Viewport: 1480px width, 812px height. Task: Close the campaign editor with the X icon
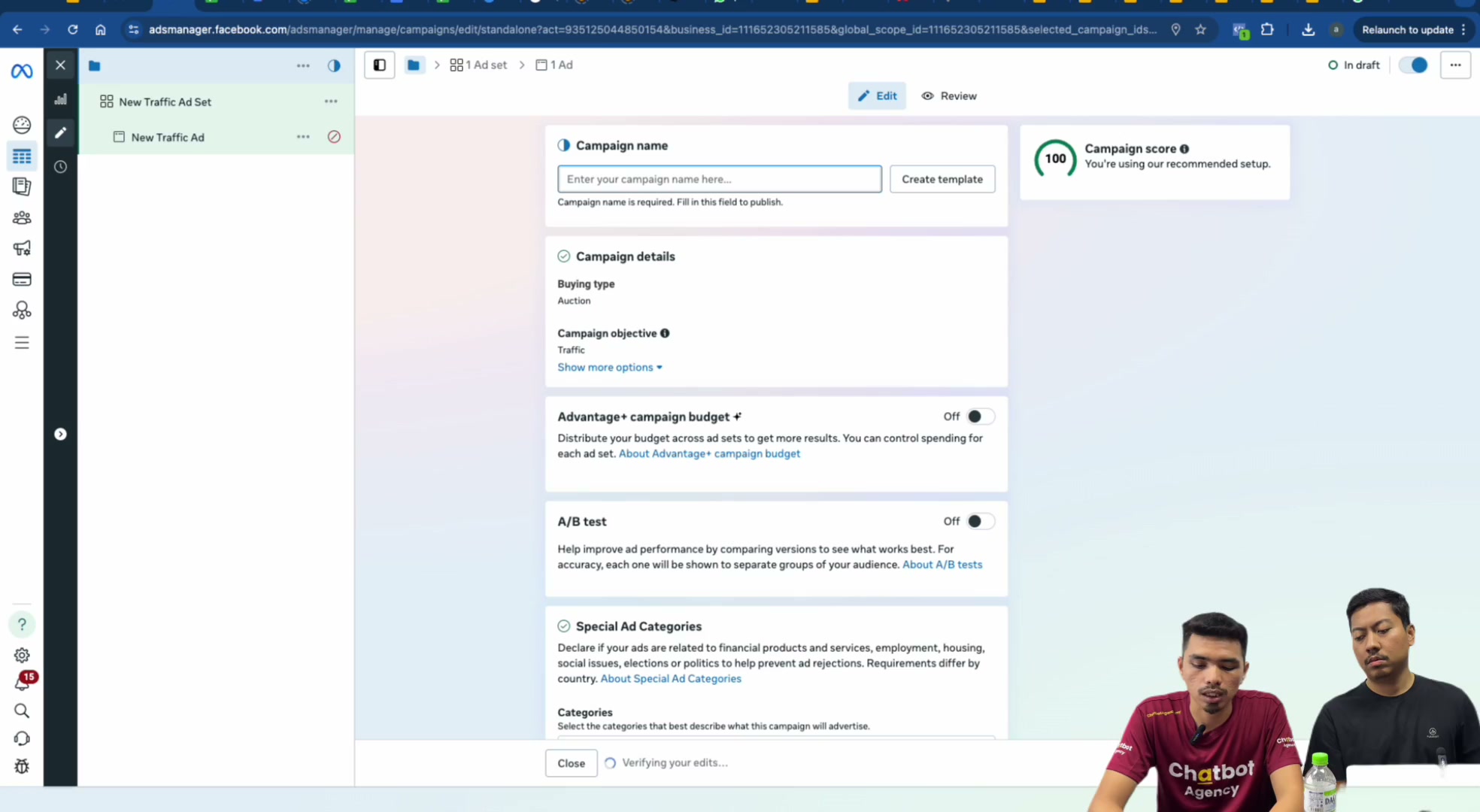(61, 65)
